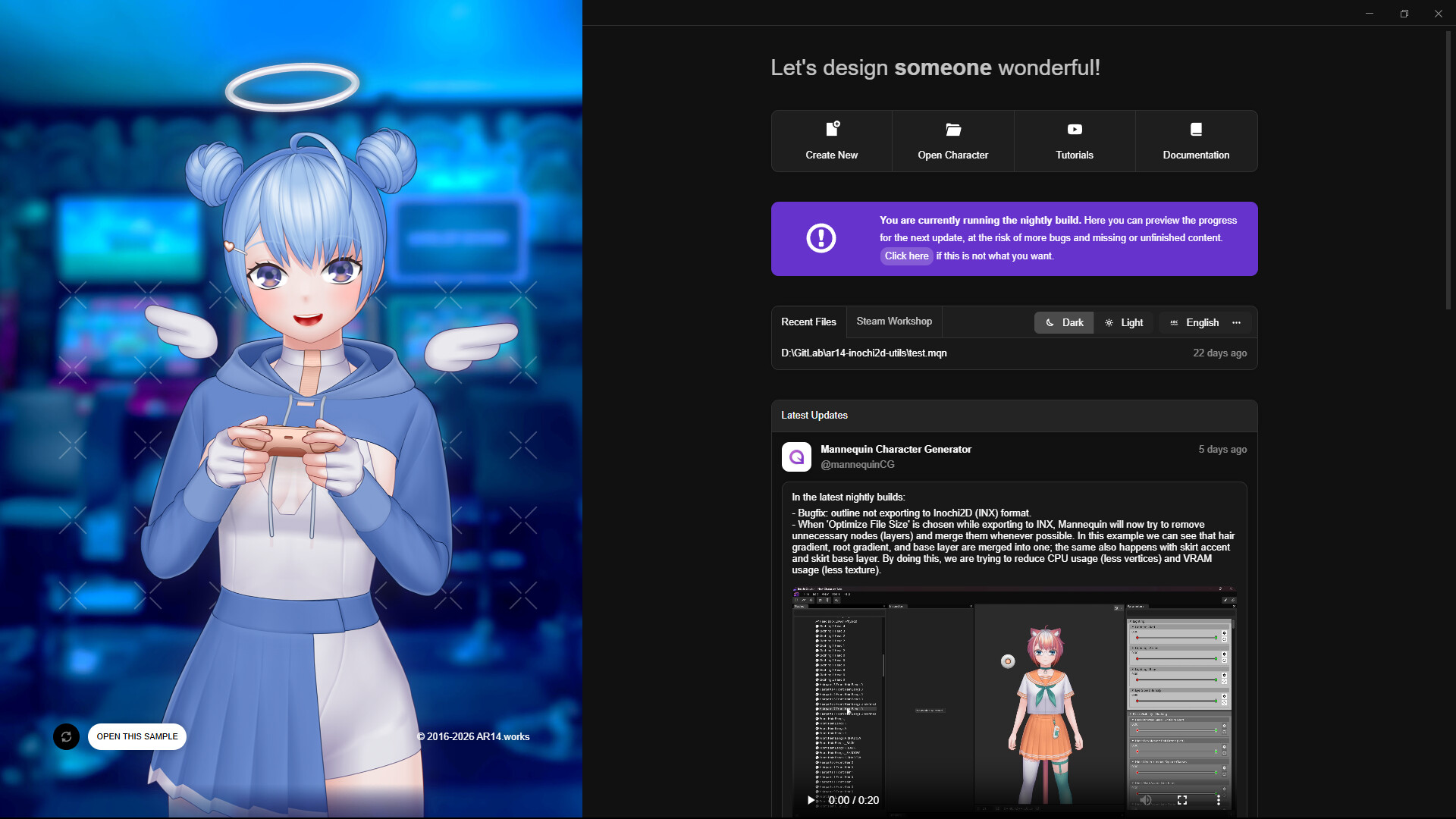Open the Tutorials video button
This screenshot has height=819, width=1456.
click(x=1075, y=141)
